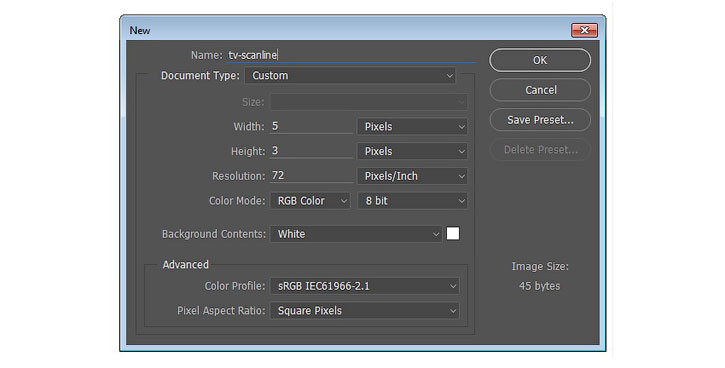Open the Pixel Aspect Ratio dropdown
Screen dimensions: 725x368
pyautogui.click(x=365, y=311)
